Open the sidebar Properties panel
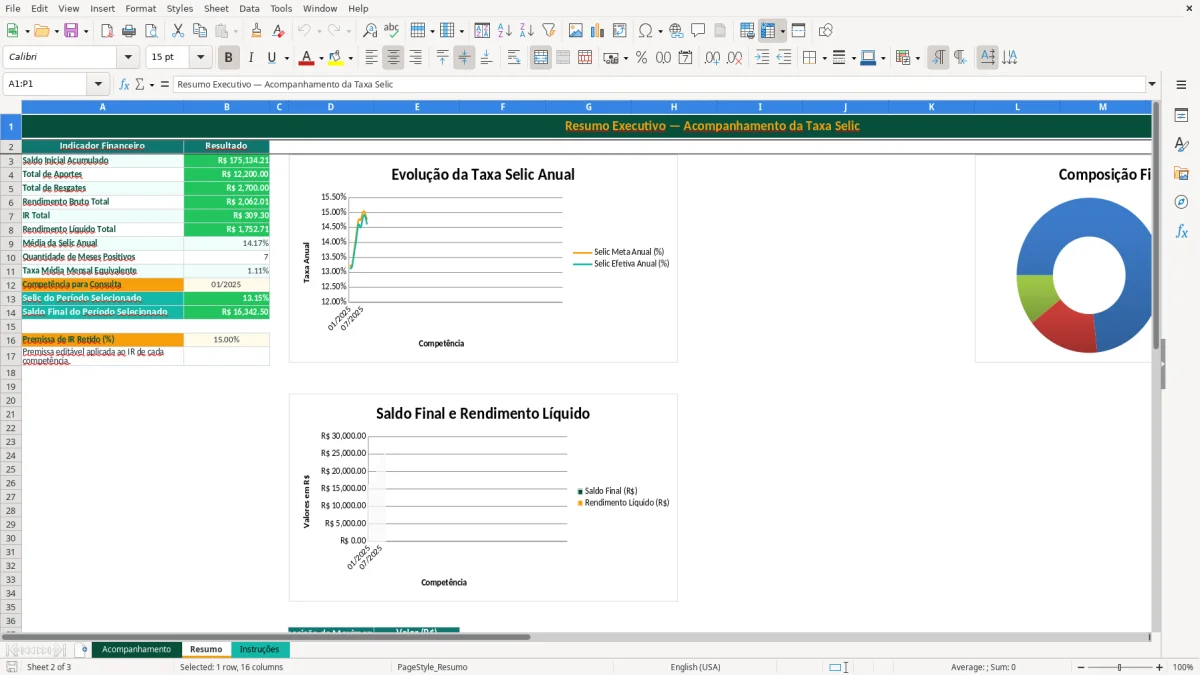Image resolution: width=1200 pixels, height=675 pixels. 1181,116
